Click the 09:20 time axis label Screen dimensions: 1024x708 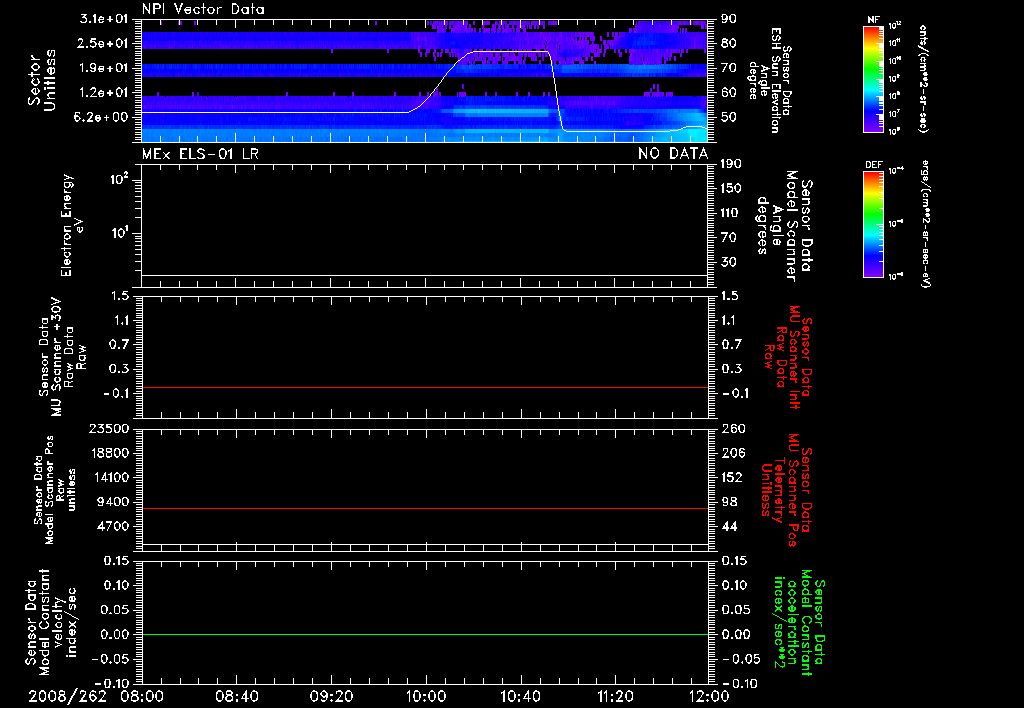331,696
